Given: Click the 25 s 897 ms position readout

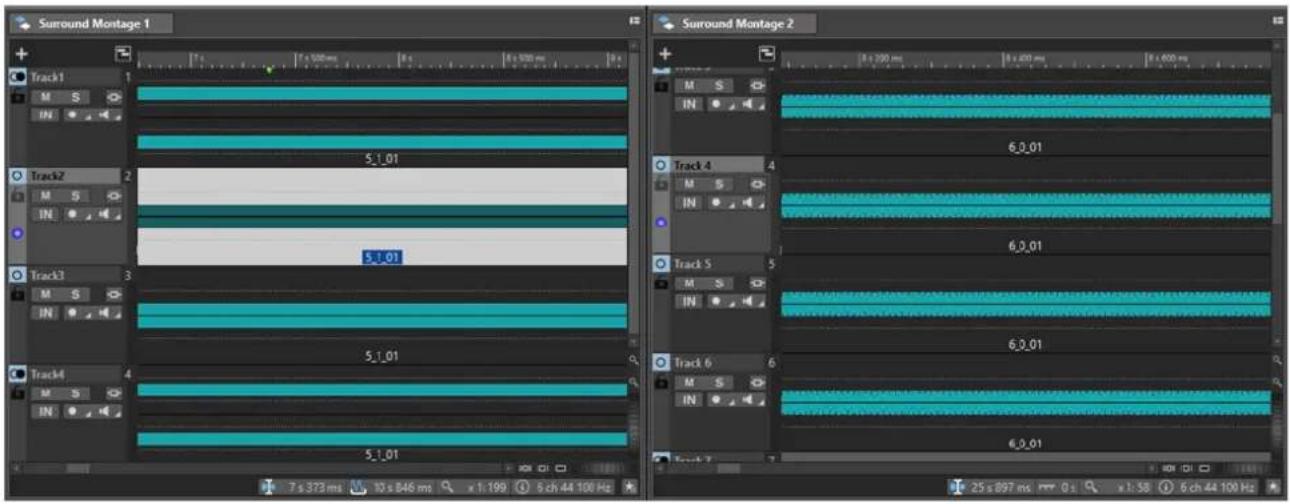Looking at the screenshot, I should tap(1001, 487).
